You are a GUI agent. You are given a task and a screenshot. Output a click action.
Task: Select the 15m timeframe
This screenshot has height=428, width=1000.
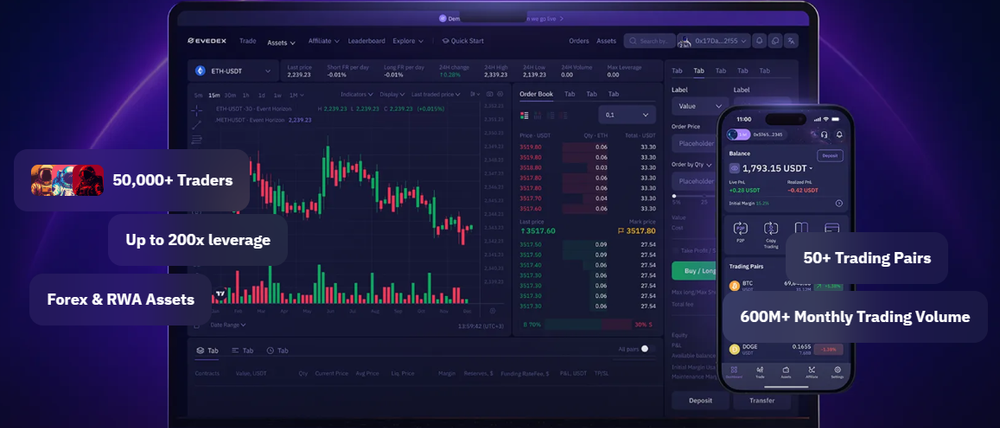214,95
